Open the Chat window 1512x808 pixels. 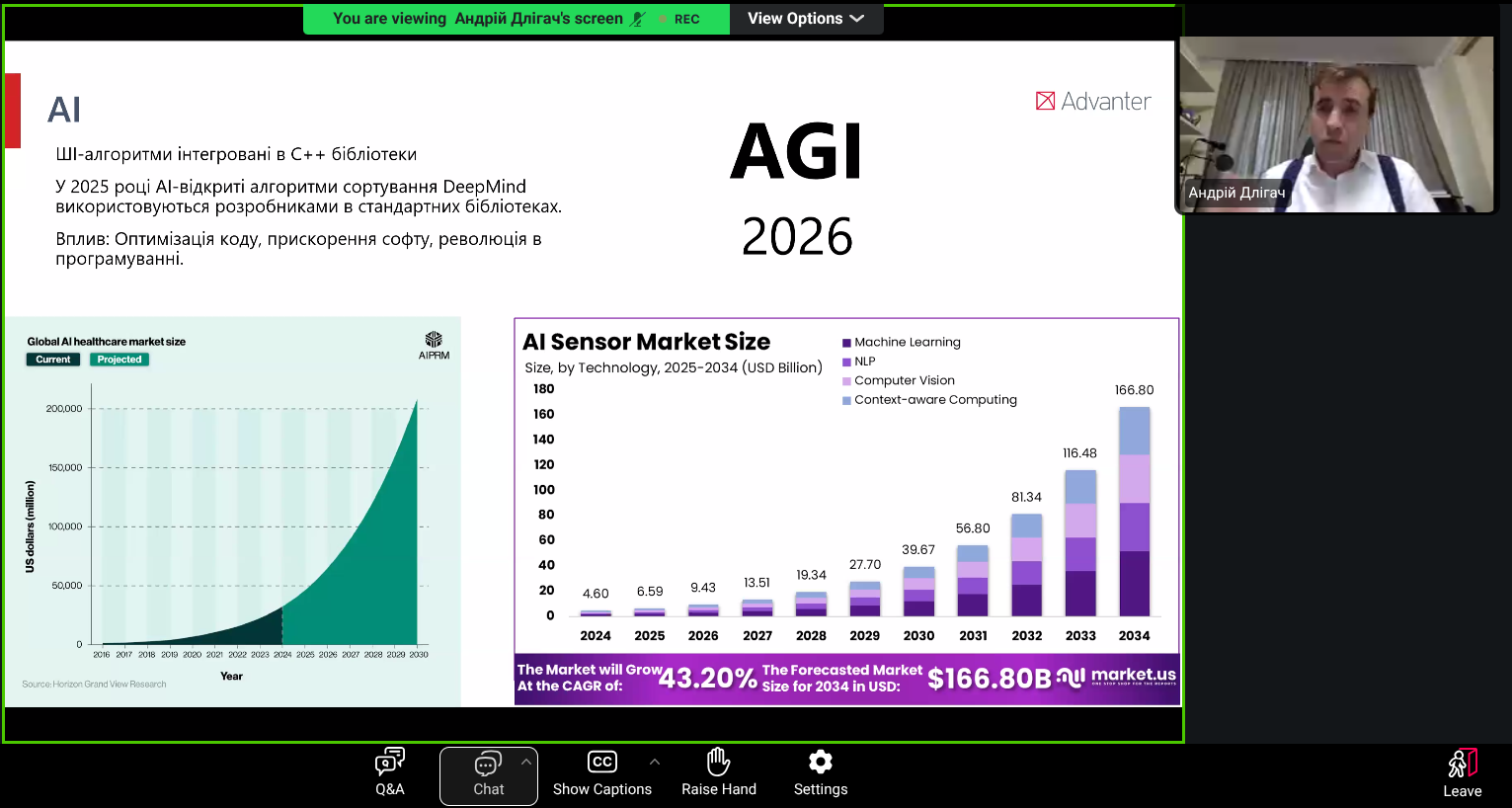click(x=488, y=774)
